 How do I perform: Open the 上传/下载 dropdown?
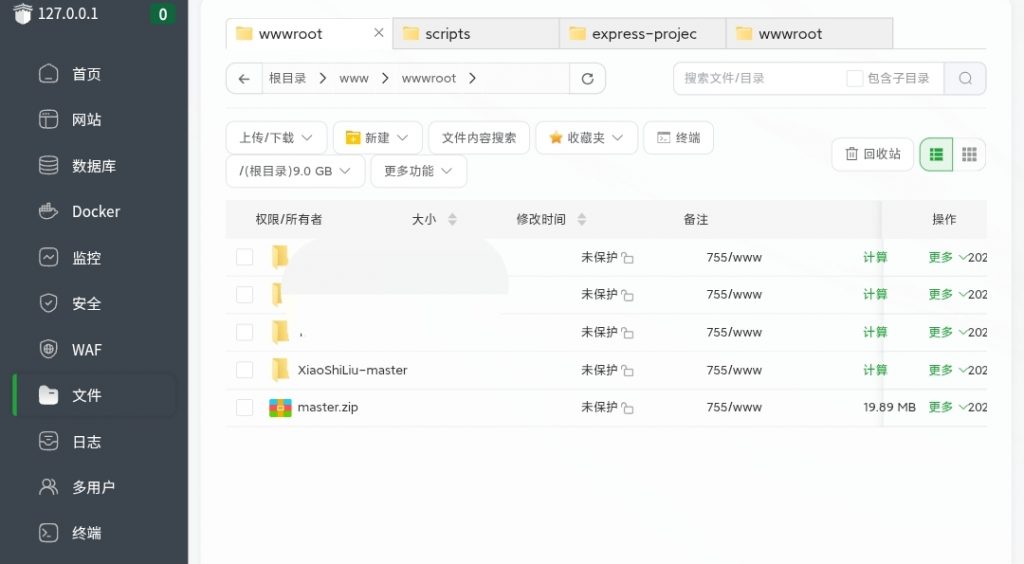(x=276, y=138)
